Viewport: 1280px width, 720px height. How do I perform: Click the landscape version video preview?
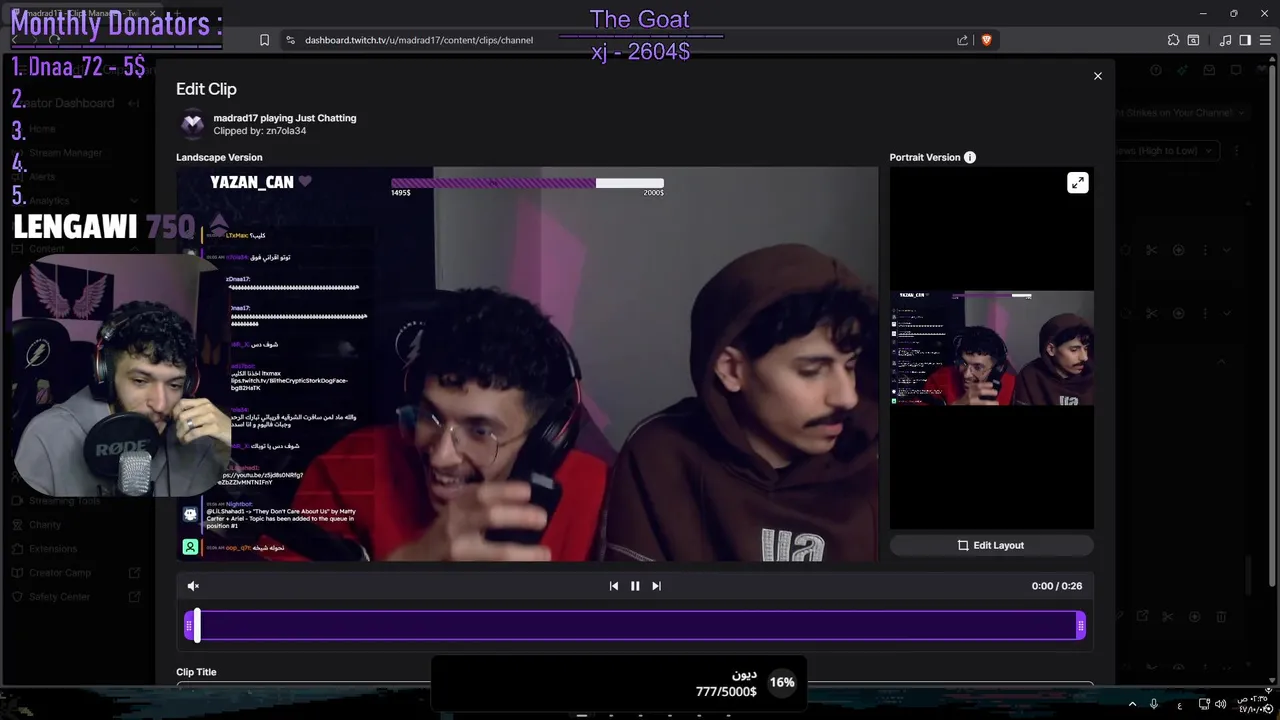527,364
